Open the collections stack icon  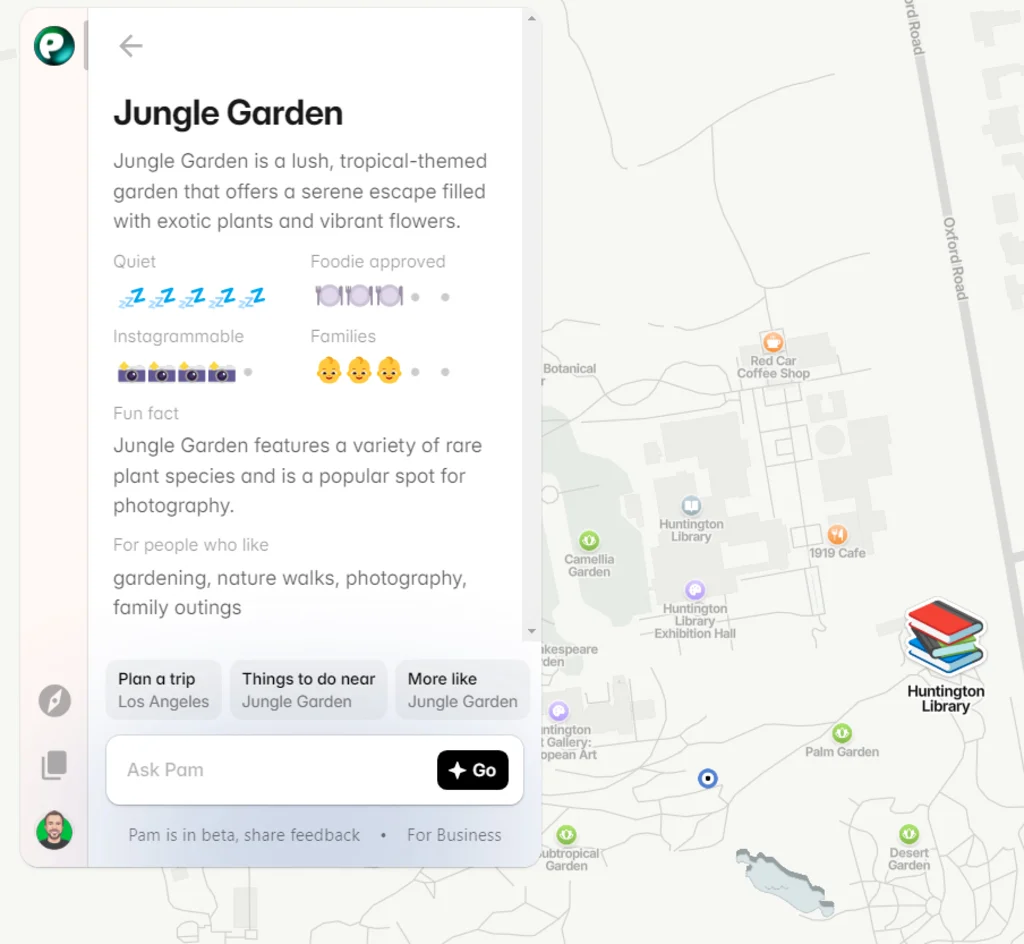click(x=54, y=765)
